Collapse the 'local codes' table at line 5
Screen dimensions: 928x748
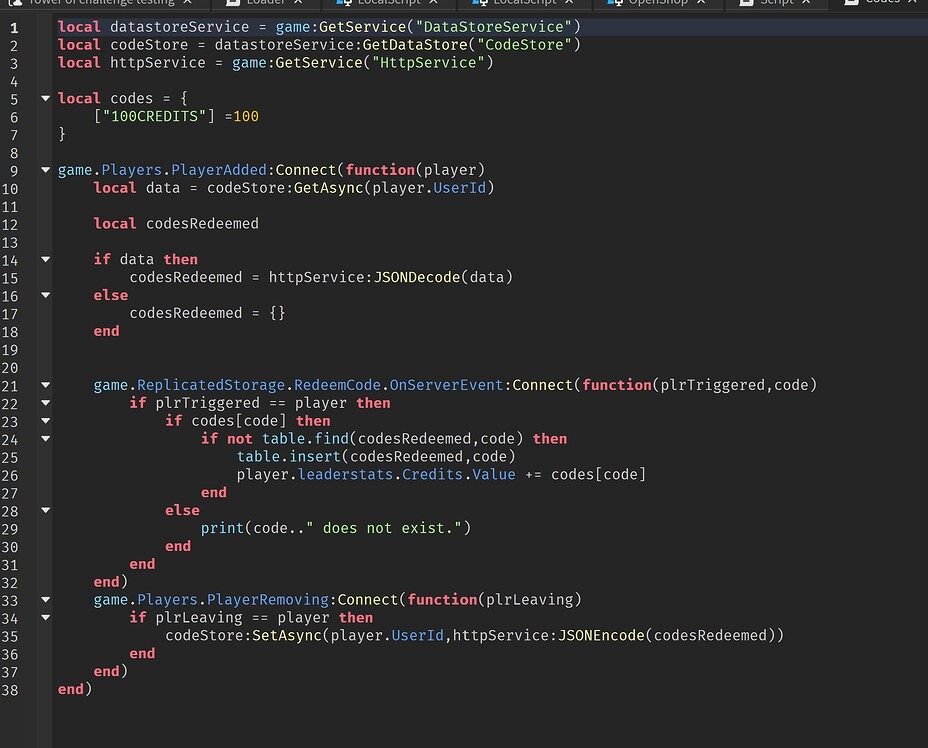[x=46, y=98]
